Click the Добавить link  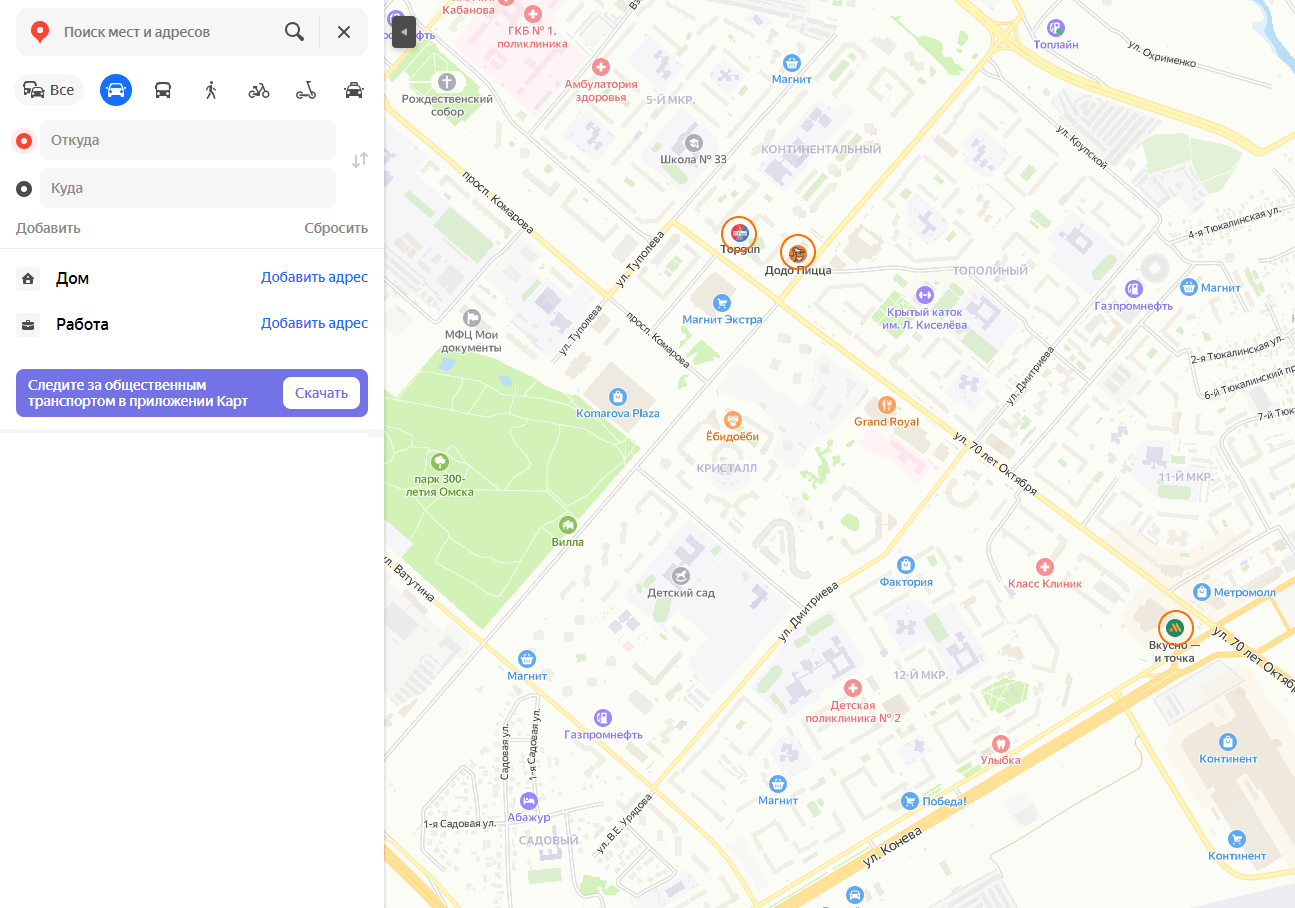(48, 228)
